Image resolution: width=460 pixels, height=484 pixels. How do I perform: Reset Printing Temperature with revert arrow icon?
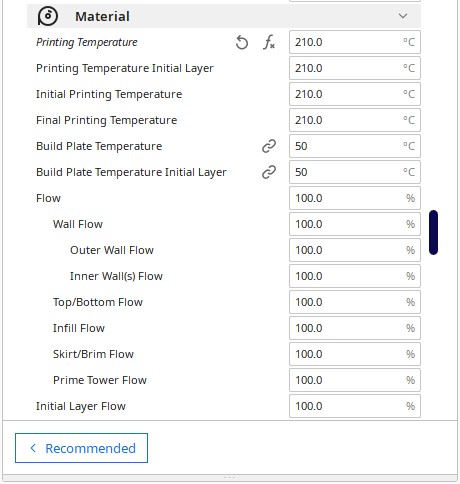click(242, 43)
